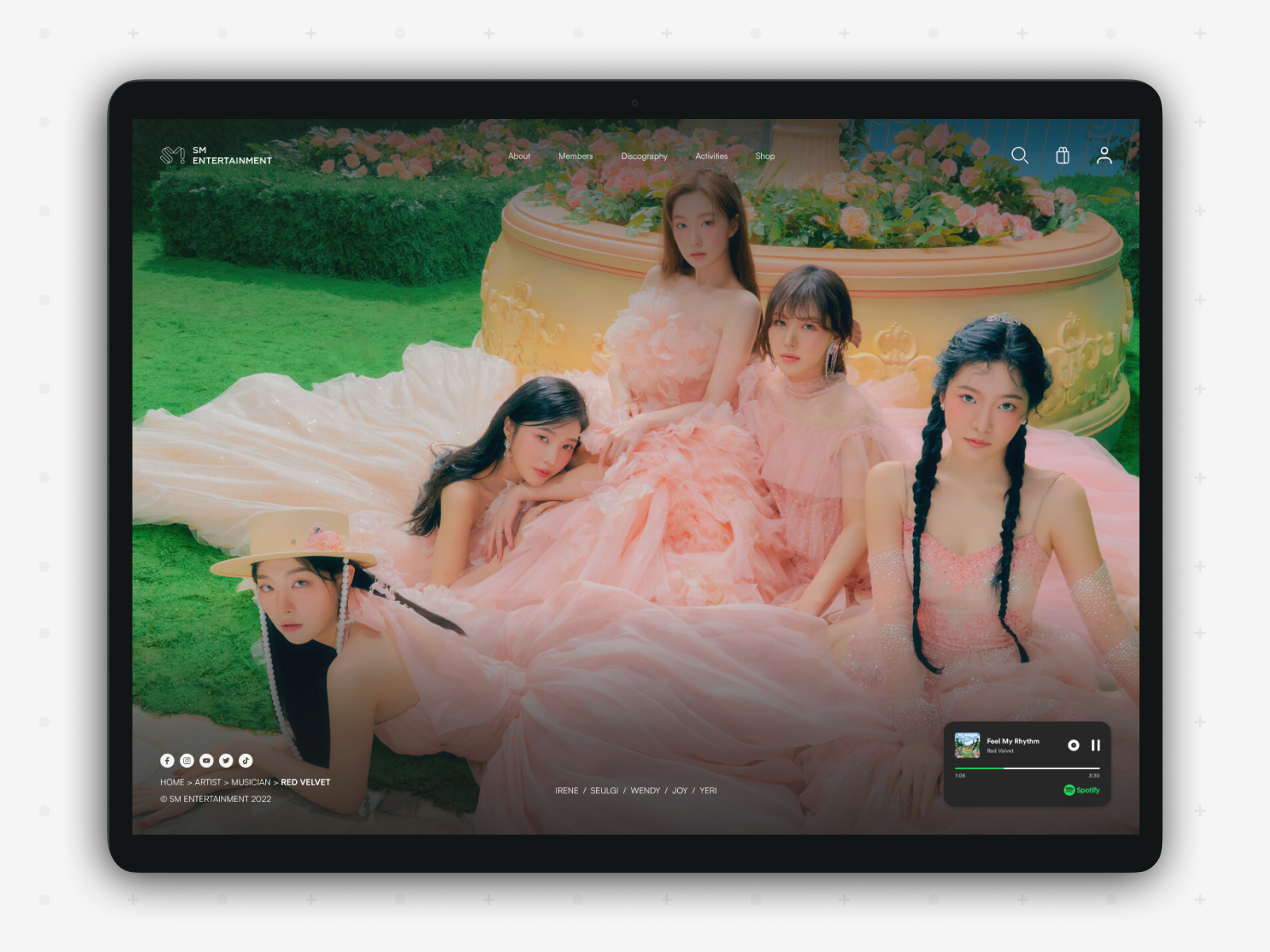Click the Facebook icon in the footer
Viewport: 1270px width, 952px height.
pos(167,760)
